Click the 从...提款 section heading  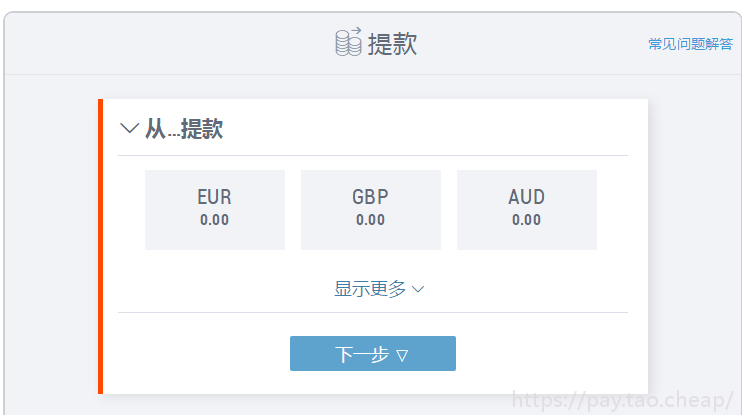[x=184, y=129]
